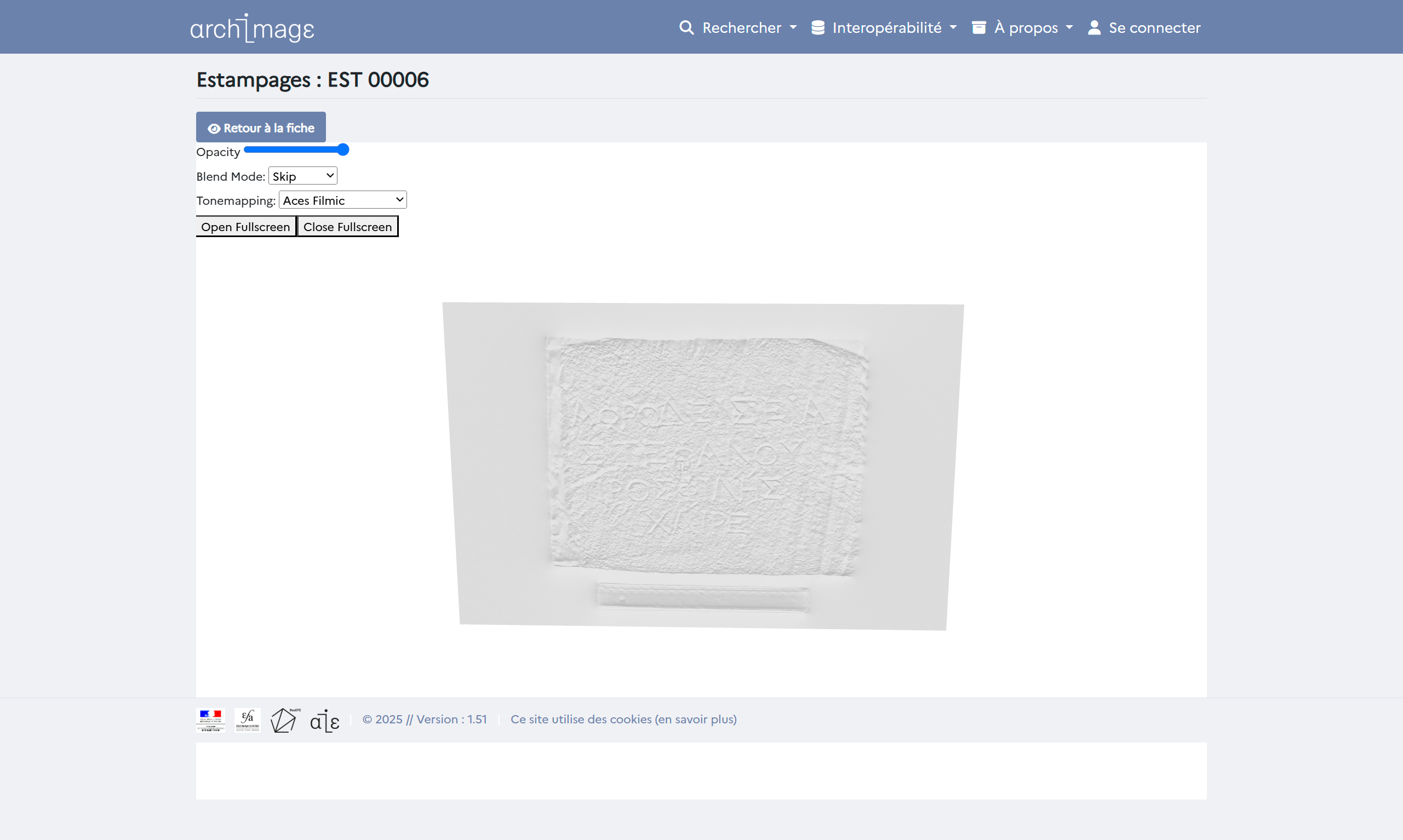Click the Close Fullscreen button
The width and height of the screenshot is (1403, 840).
[x=348, y=226]
